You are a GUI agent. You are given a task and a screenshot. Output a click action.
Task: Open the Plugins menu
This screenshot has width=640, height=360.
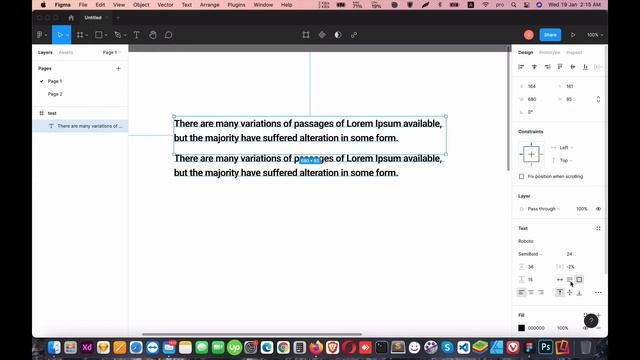pos(236,5)
